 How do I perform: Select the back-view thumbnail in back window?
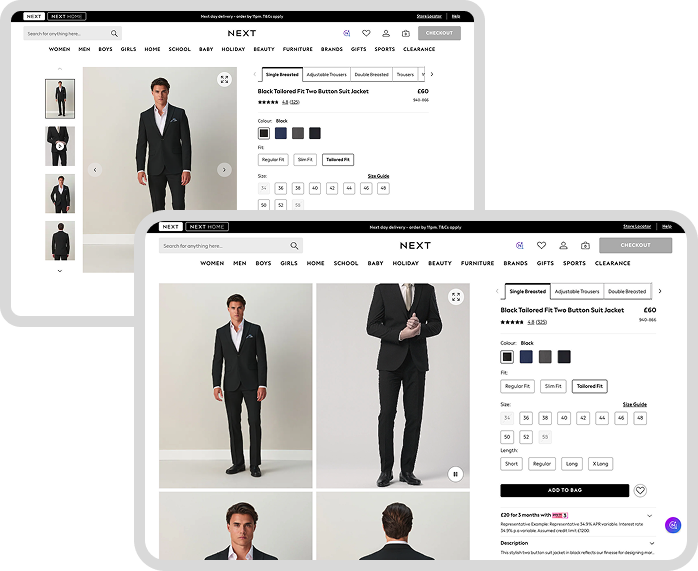click(60, 241)
